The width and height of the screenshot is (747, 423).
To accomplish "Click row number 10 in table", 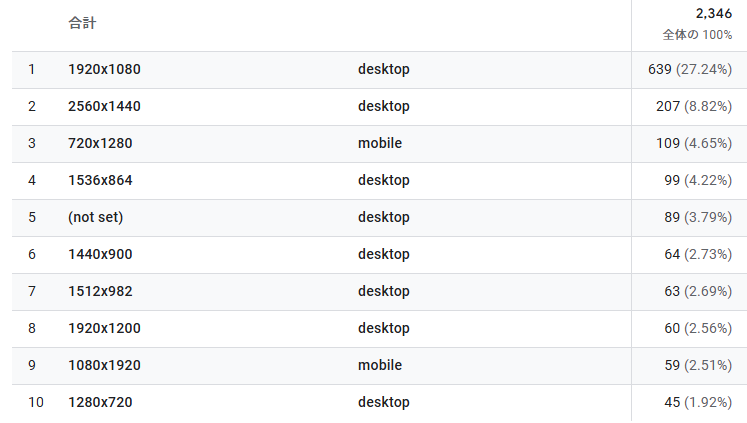I will pyautogui.click(x=36, y=403).
